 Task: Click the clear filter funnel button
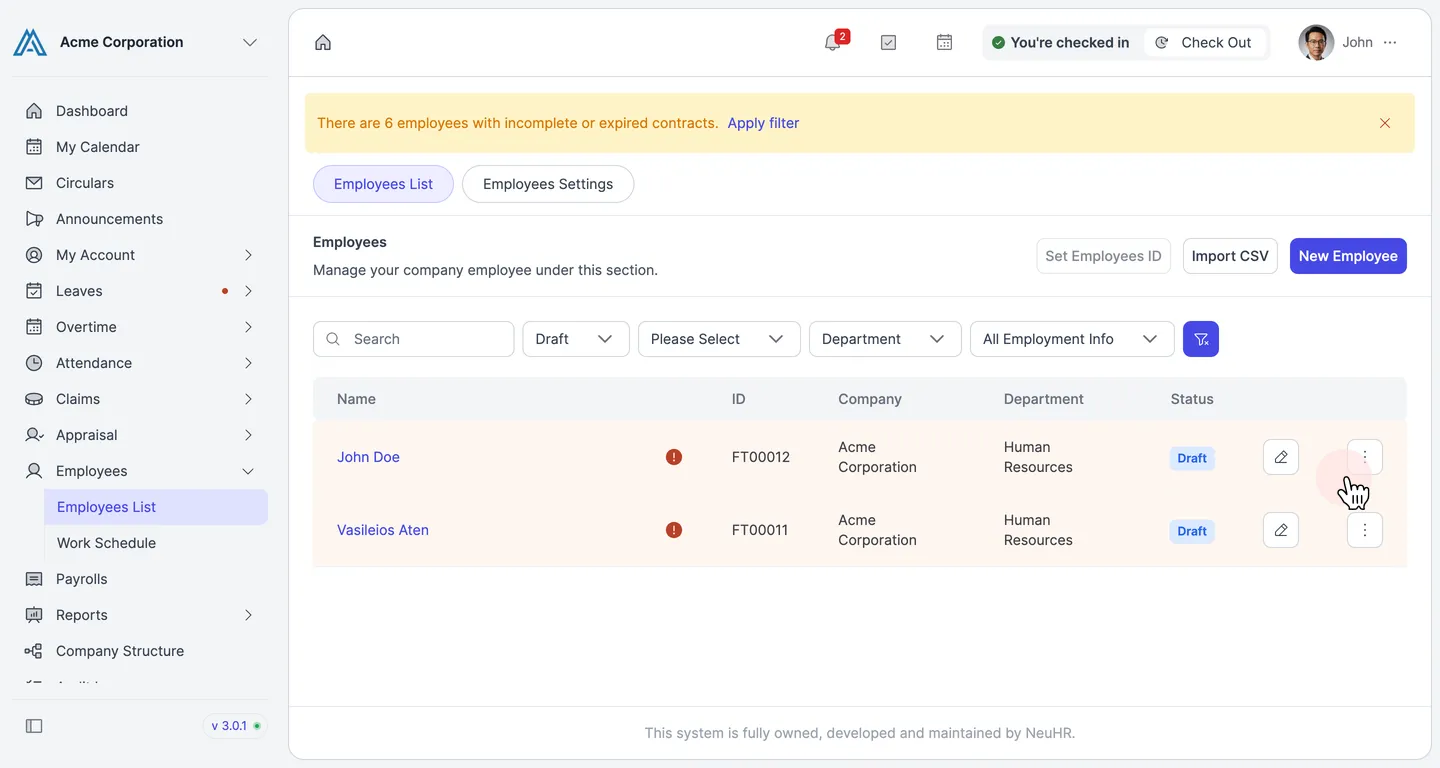(x=1201, y=339)
